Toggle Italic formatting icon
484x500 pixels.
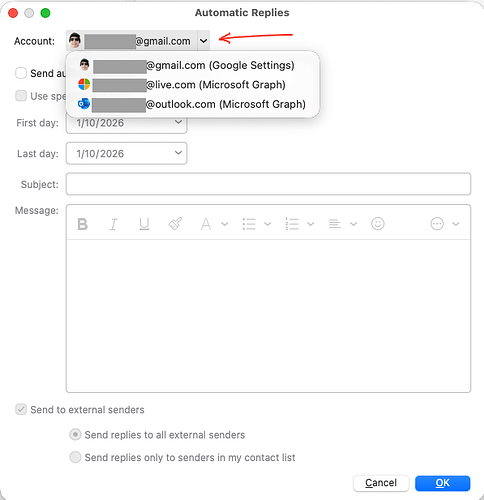coord(113,224)
